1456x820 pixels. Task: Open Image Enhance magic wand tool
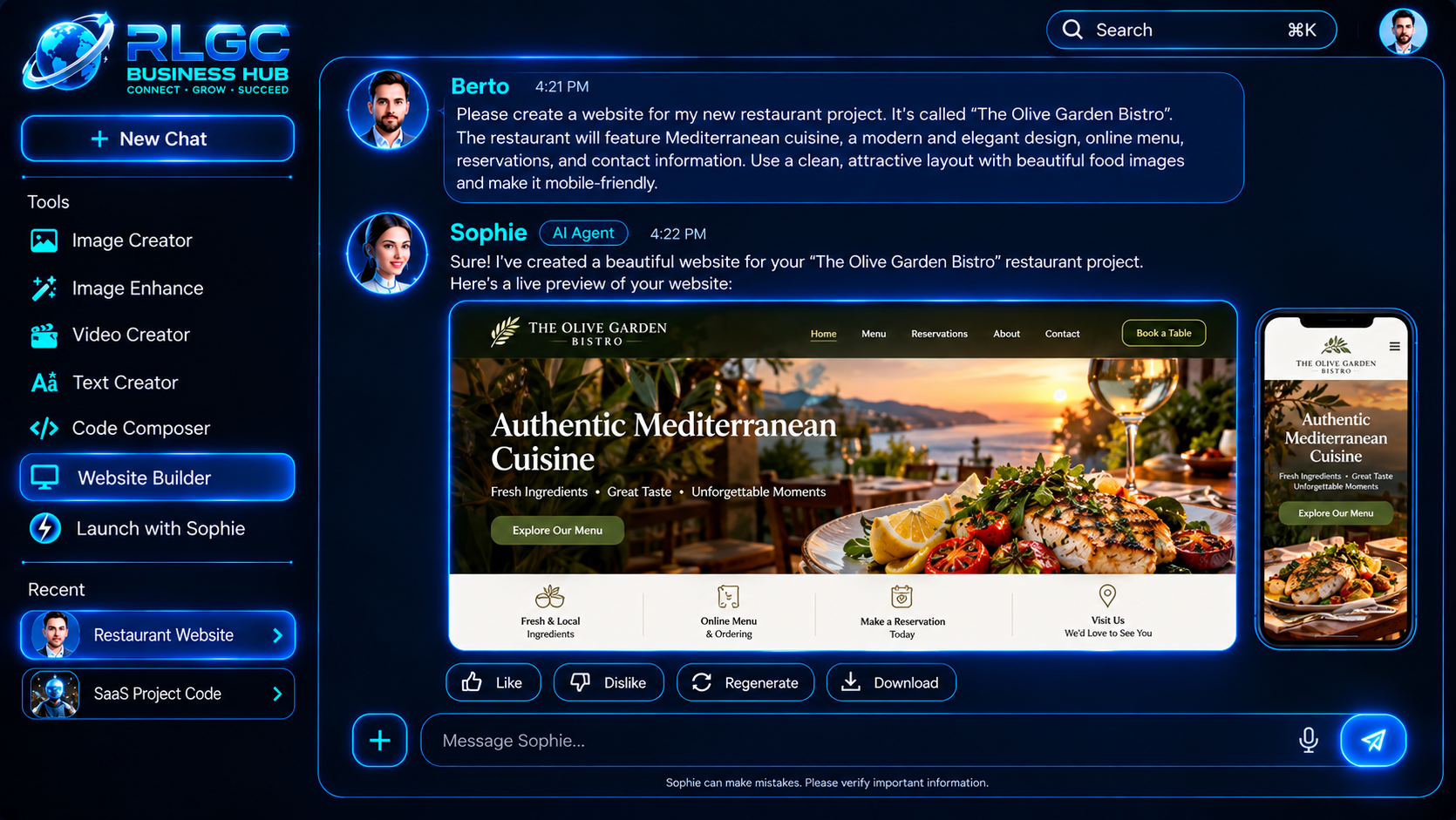coord(44,288)
